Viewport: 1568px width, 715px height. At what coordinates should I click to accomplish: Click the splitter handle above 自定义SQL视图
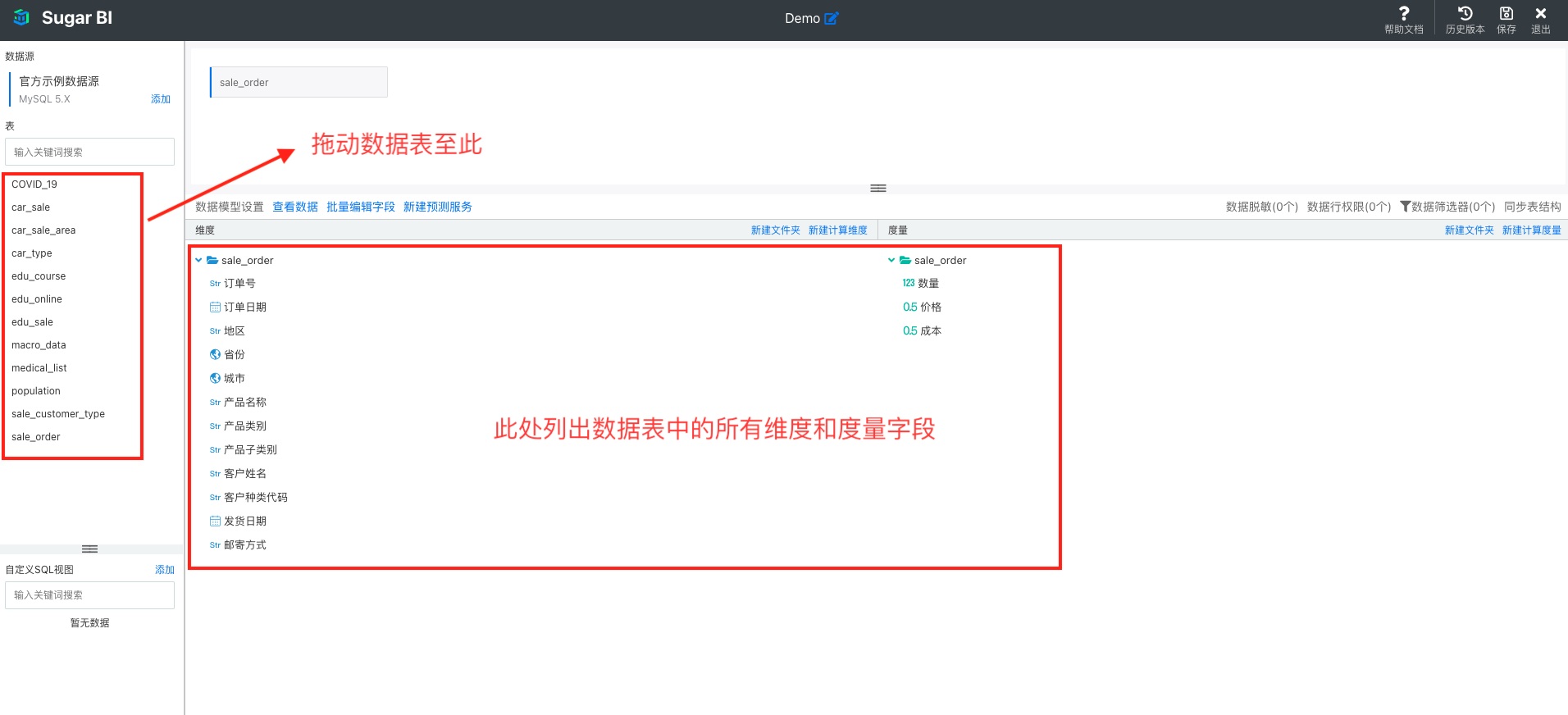tap(90, 549)
